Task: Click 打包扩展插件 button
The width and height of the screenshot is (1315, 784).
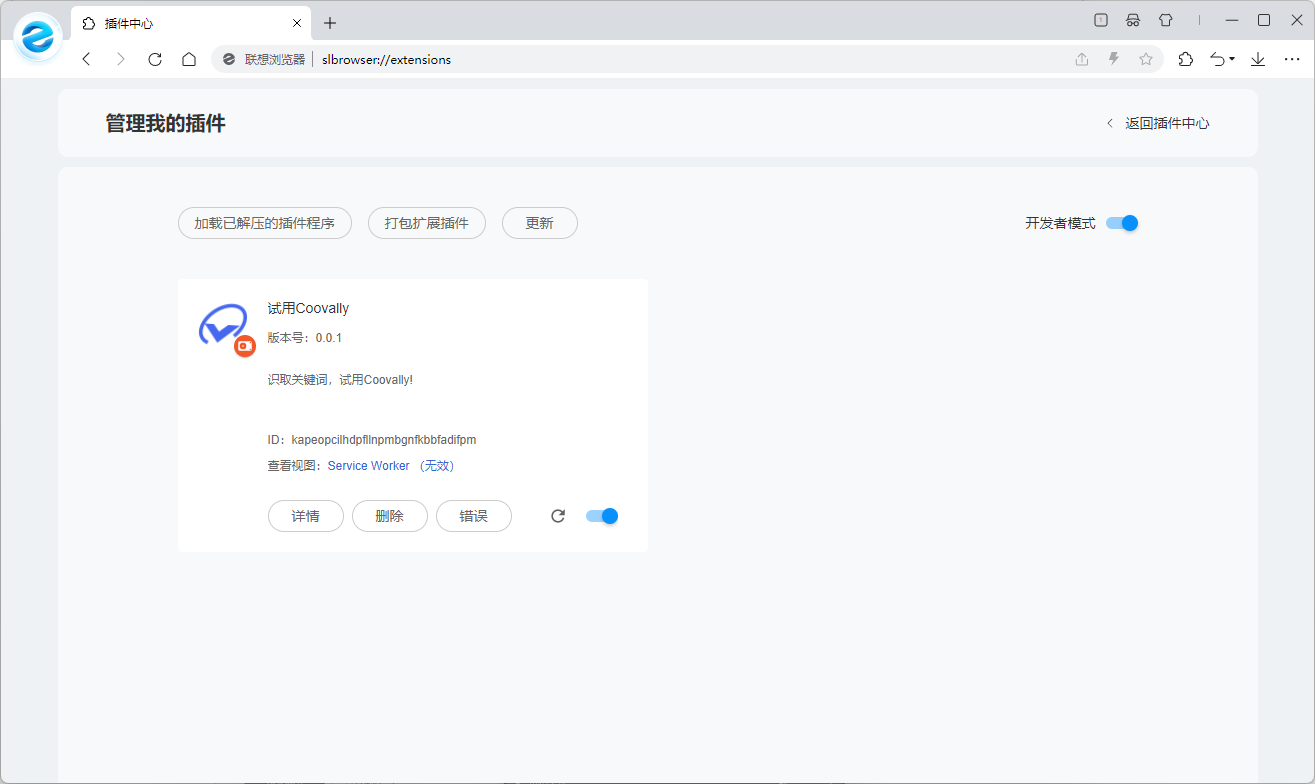Action: tap(427, 223)
